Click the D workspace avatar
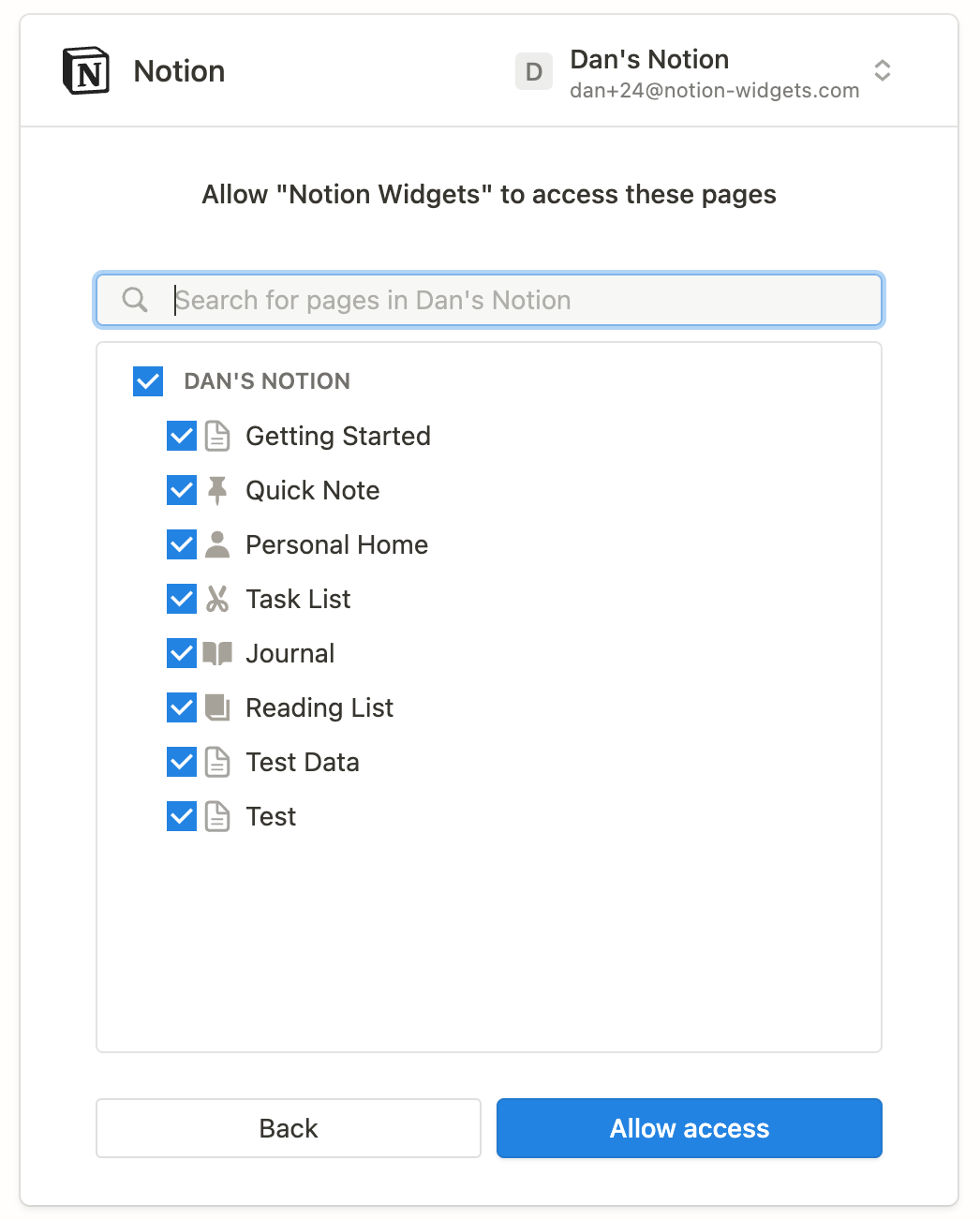980x1220 pixels. (533, 71)
